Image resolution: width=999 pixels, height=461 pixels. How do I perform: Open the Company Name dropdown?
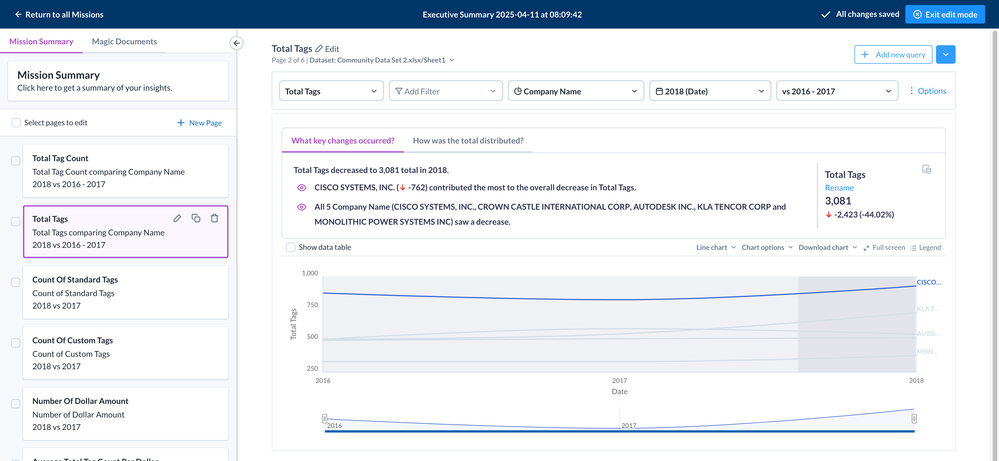click(x=575, y=91)
